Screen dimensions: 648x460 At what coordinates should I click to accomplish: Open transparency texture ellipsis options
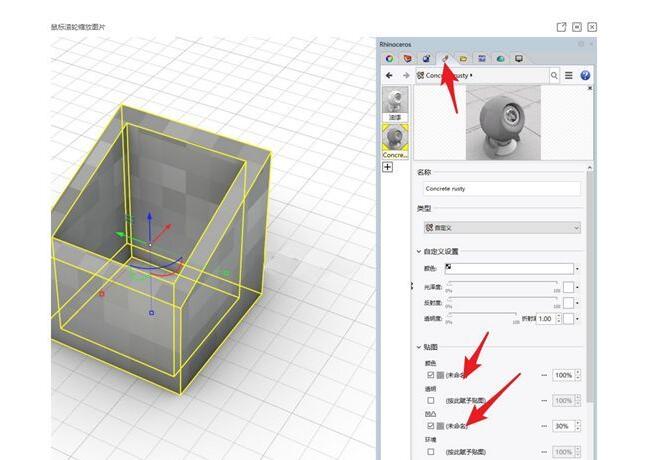544,401
